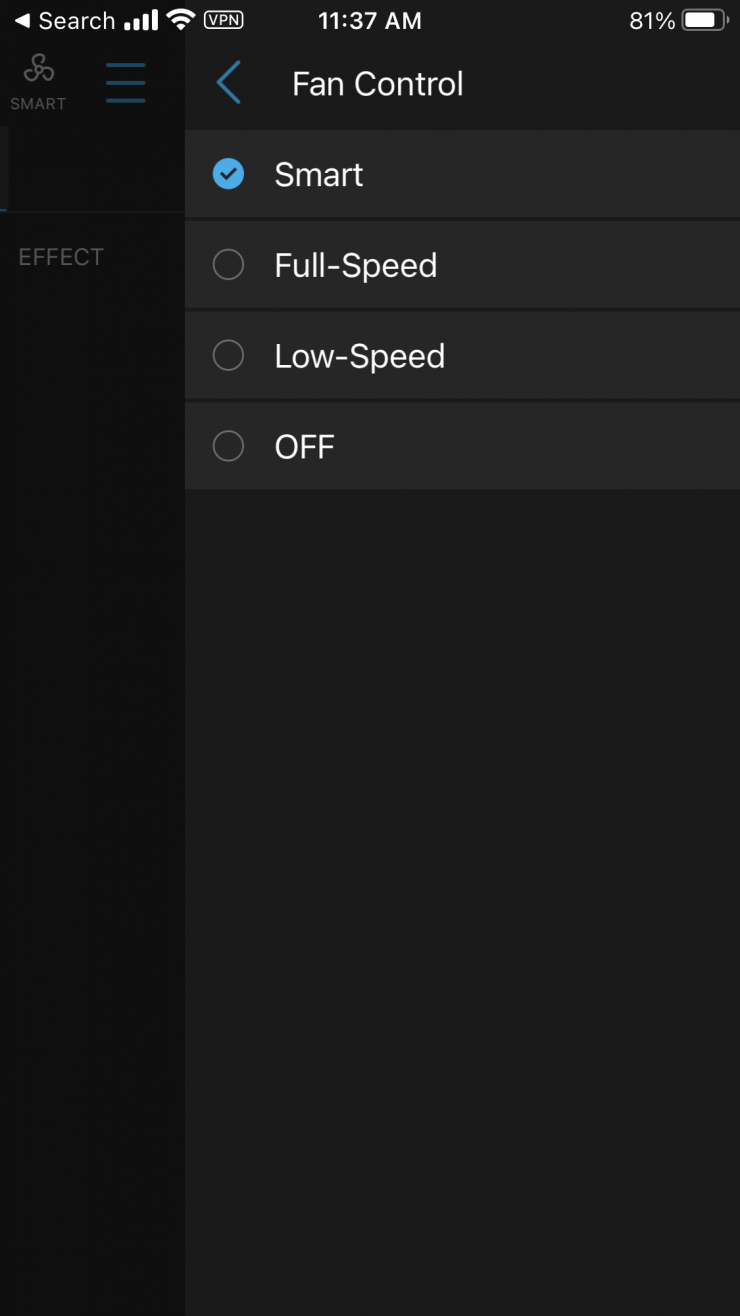Select the OFF radio circle

click(x=229, y=446)
